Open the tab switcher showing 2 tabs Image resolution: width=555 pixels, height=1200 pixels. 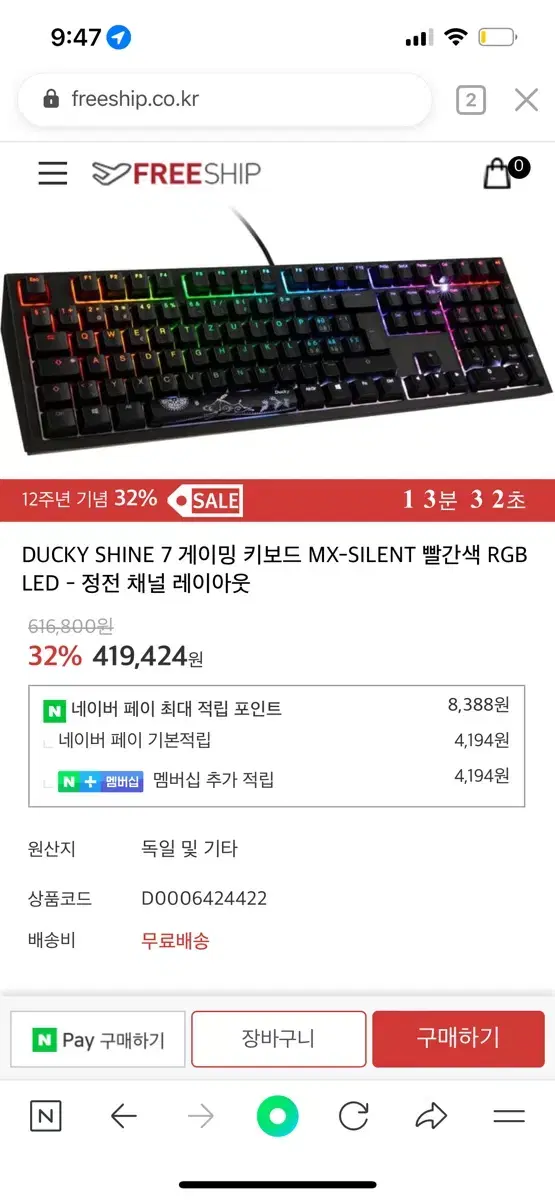pyautogui.click(x=471, y=100)
